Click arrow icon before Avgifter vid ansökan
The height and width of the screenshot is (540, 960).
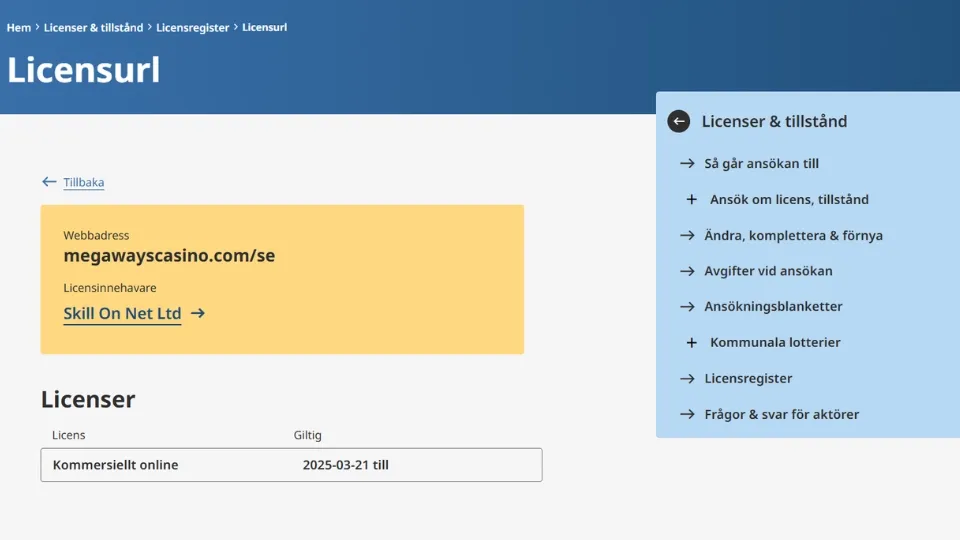tap(687, 271)
